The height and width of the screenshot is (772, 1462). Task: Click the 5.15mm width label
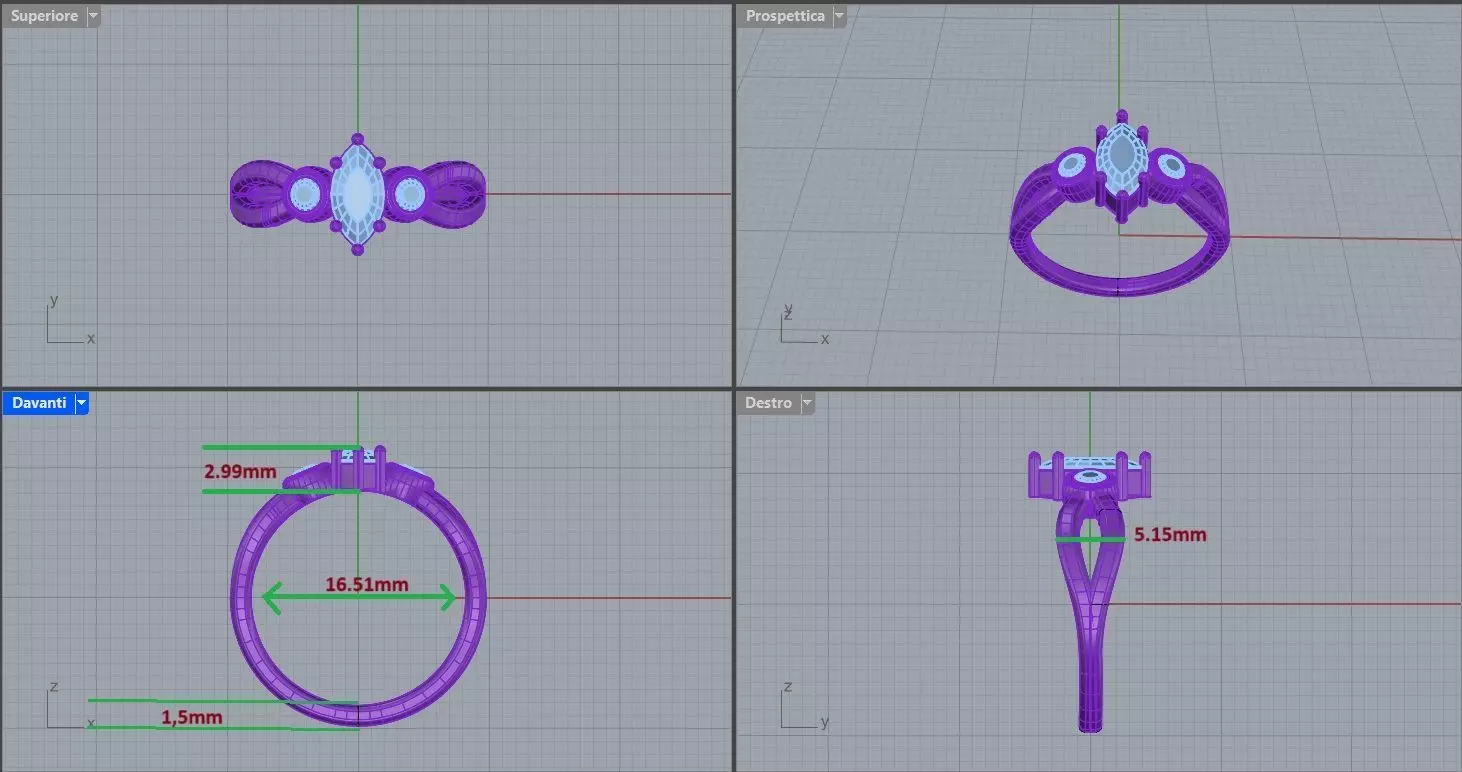[x=1170, y=535]
